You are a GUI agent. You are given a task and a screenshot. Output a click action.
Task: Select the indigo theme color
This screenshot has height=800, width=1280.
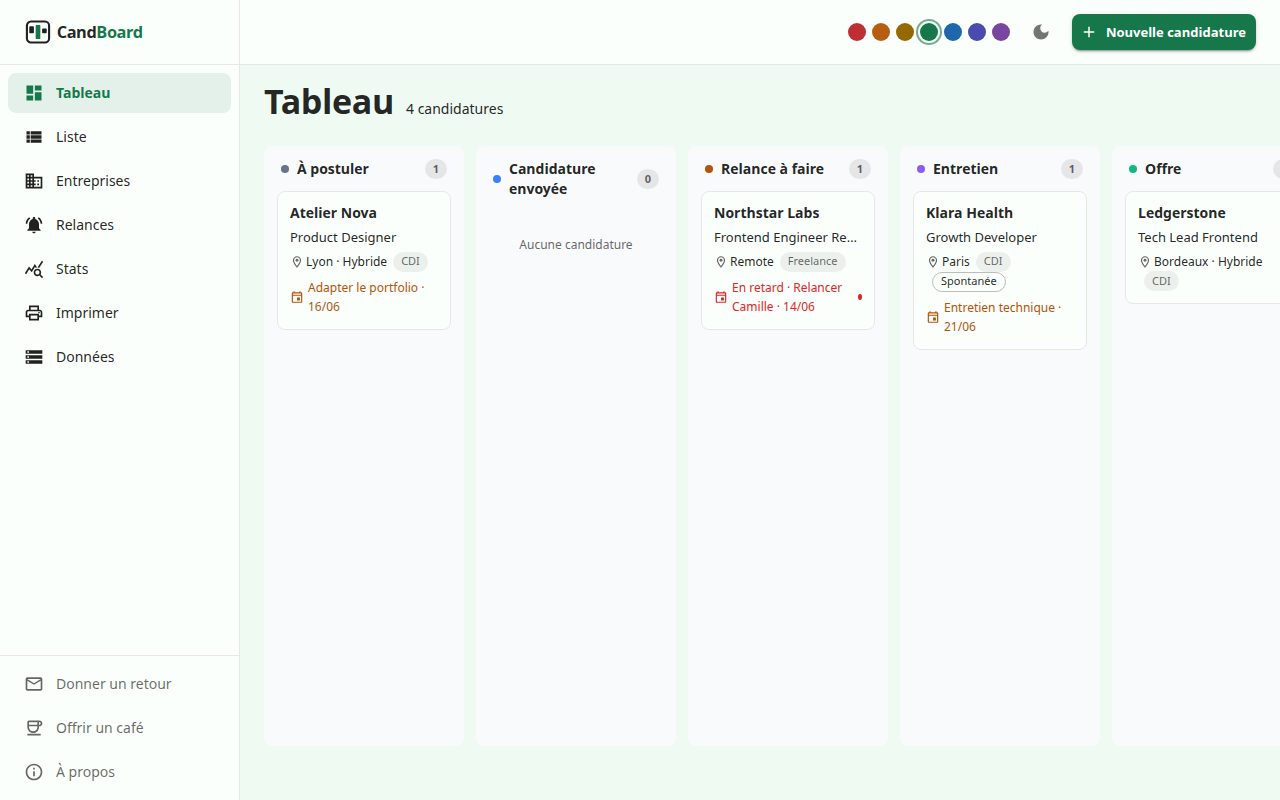[x=977, y=32]
